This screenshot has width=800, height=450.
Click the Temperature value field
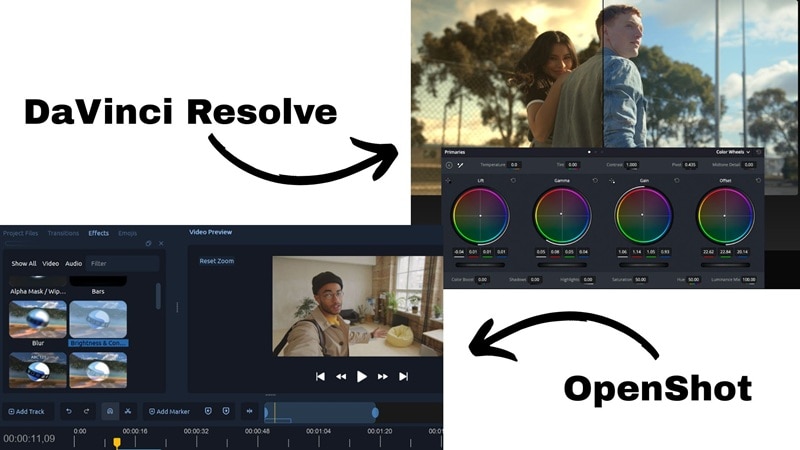[x=514, y=165]
